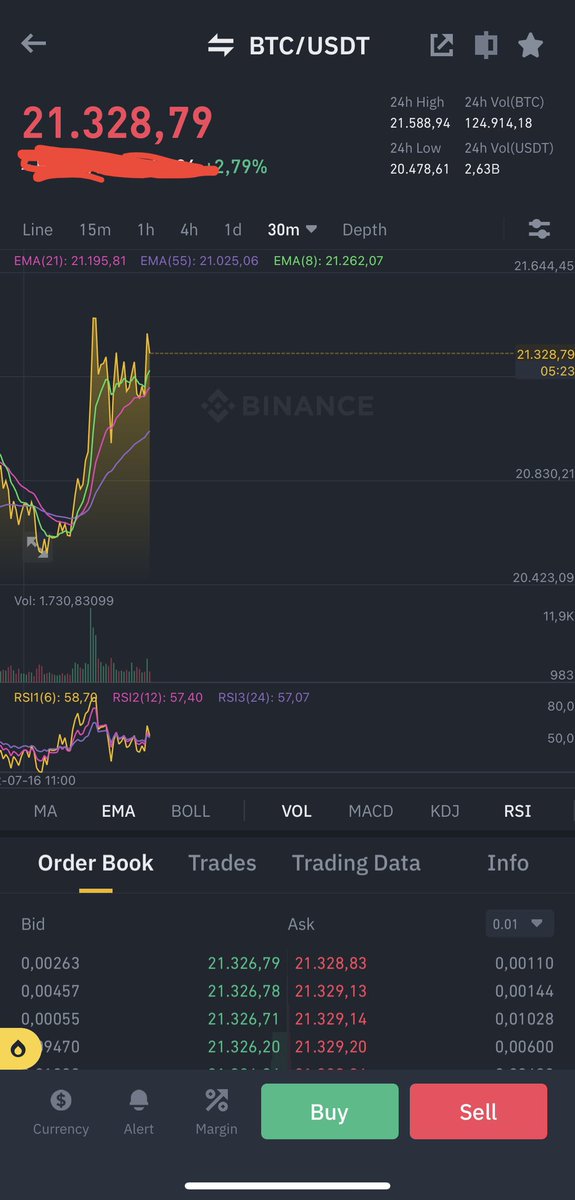Image resolution: width=575 pixels, height=1200 pixels.
Task: Toggle the EMA indicator
Action: (118, 811)
